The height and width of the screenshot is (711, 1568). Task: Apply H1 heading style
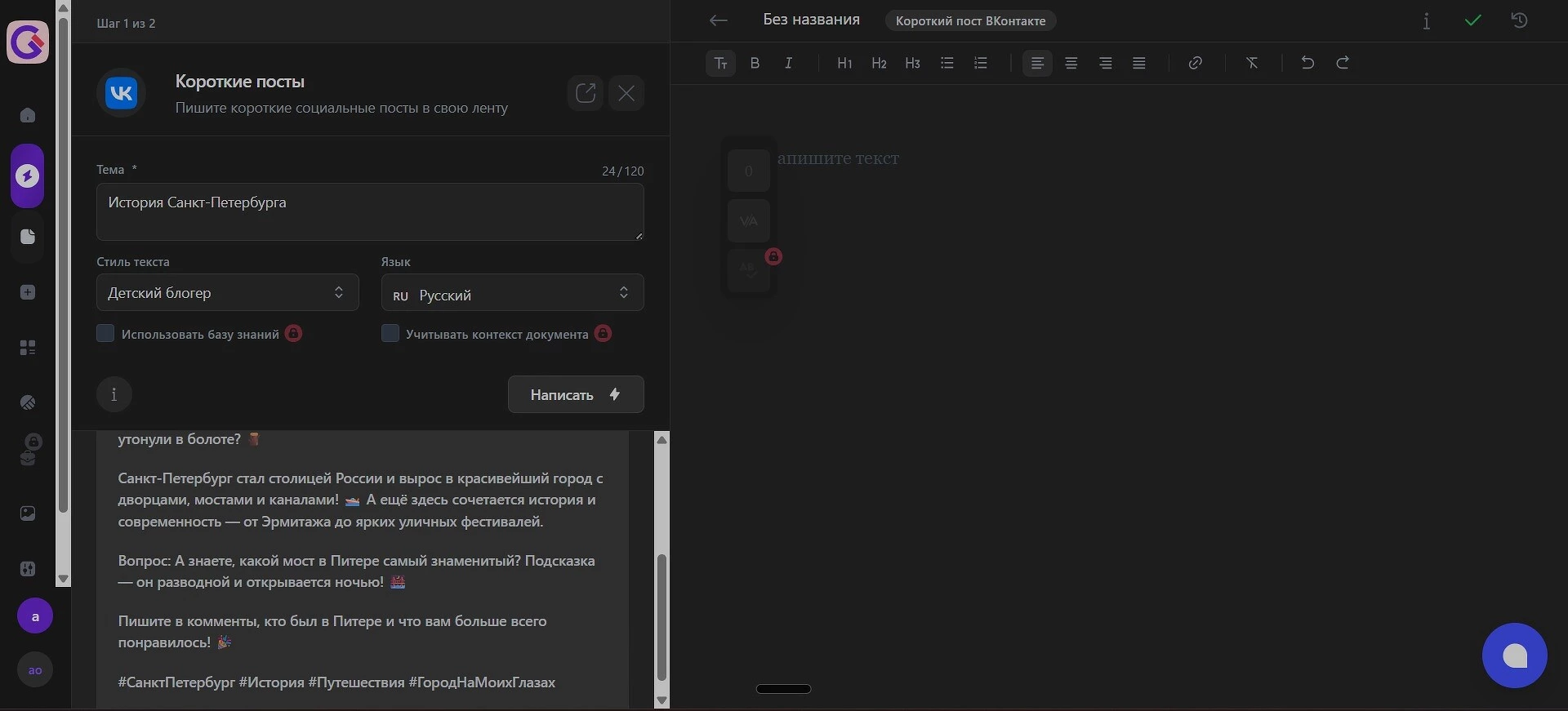tap(844, 63)
